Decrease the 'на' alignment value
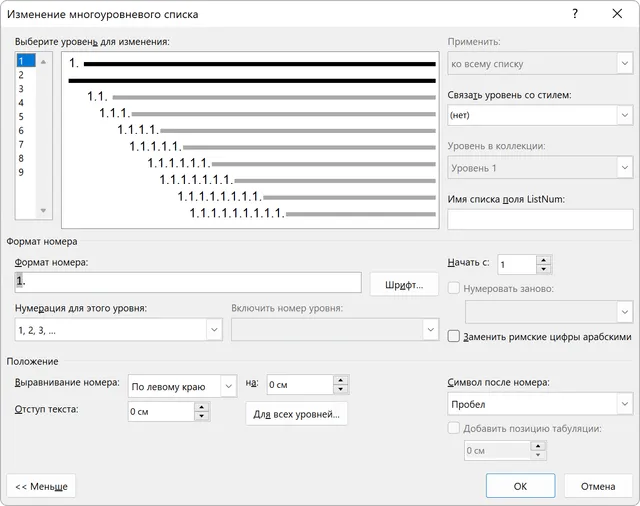Screen dimensions: 640x506 point(340,389)
